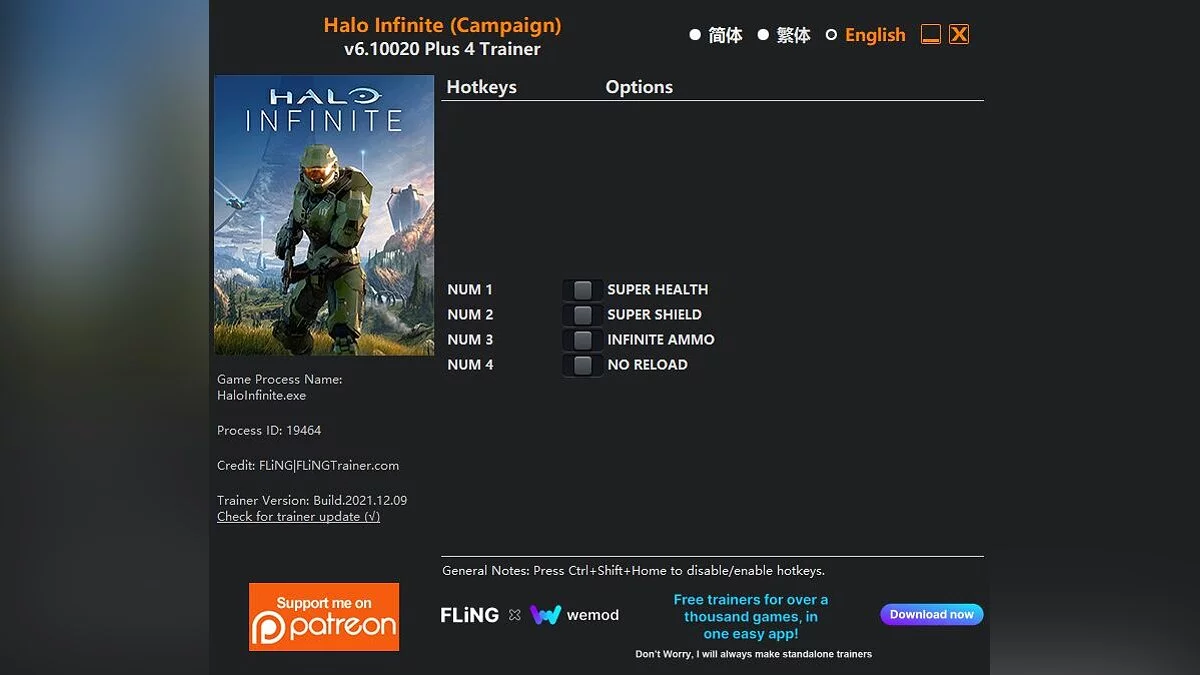The height and width of the screenshot is (675, 1200).
Task: Close the trainer with the X icon
Action: (959, 35)
